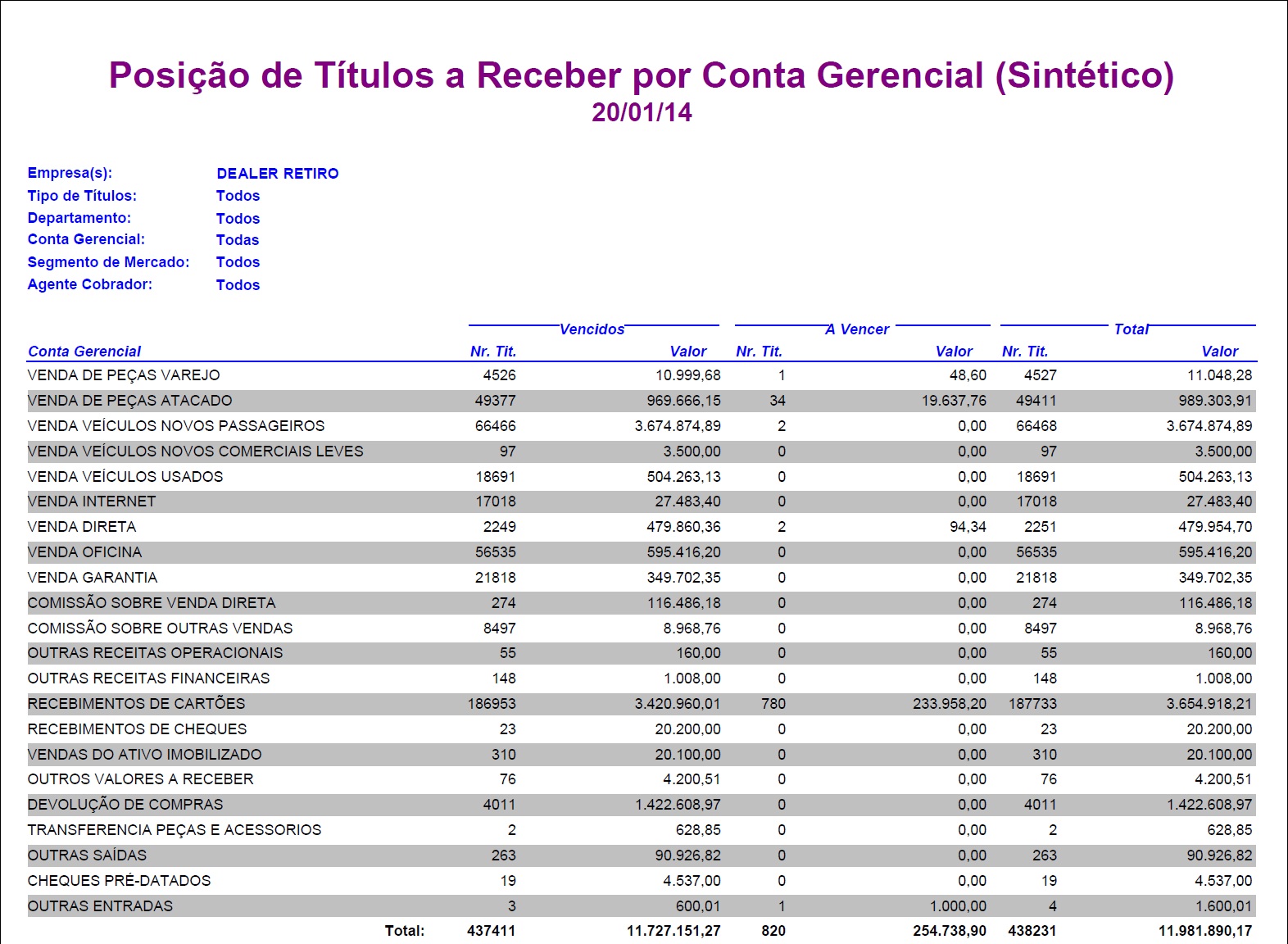Click overdue title count 437411
Image resolution: width=1288 pixels, height=944 pixels.
click(x=492, y=931)
